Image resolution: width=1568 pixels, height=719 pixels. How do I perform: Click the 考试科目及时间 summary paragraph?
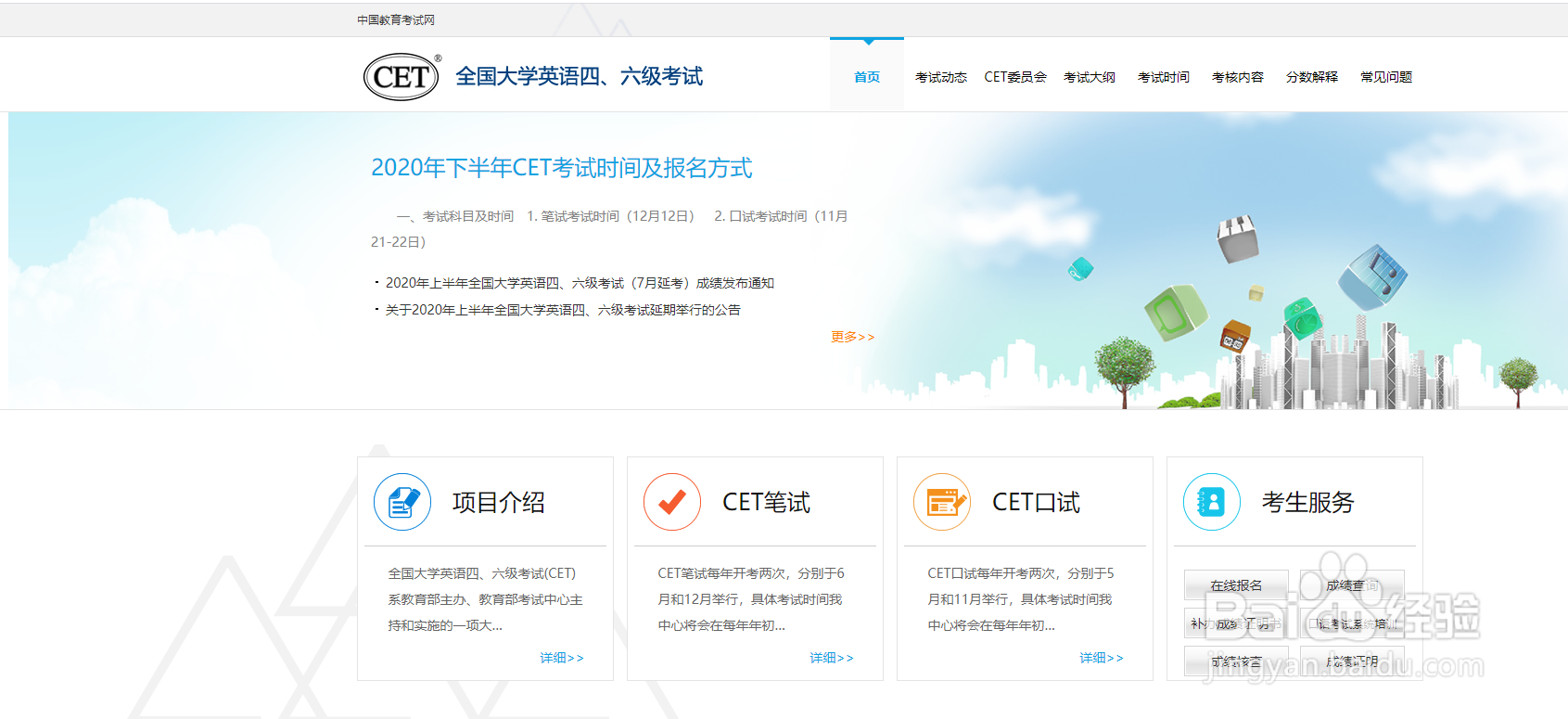pos(610,229)
